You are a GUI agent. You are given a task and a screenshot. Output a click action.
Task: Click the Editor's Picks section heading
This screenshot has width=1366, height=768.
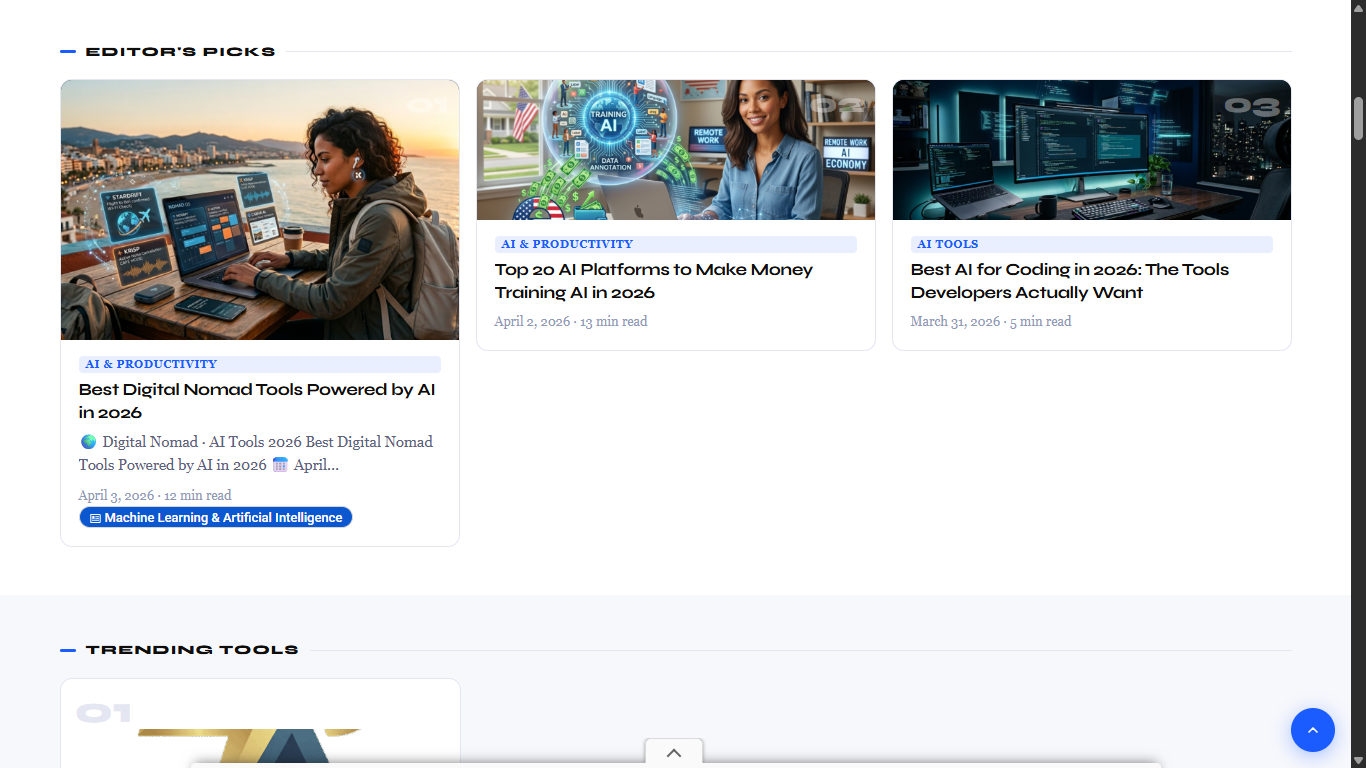click(180, 51)
